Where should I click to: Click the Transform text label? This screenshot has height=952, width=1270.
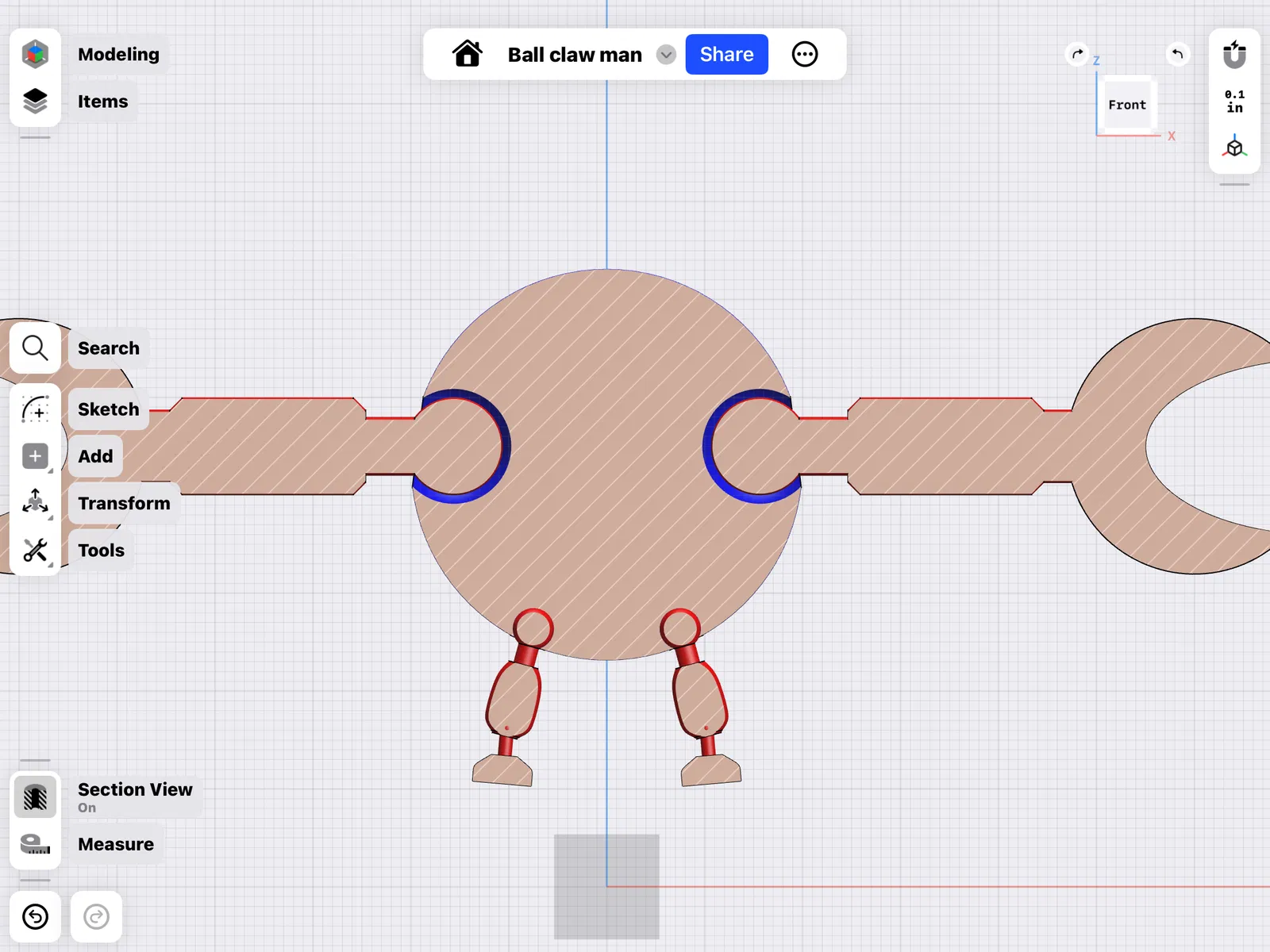124,503
